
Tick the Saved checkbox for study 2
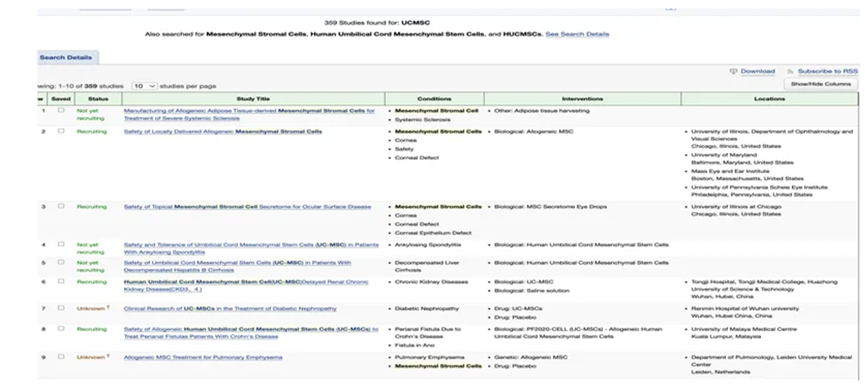pos(61,131)
